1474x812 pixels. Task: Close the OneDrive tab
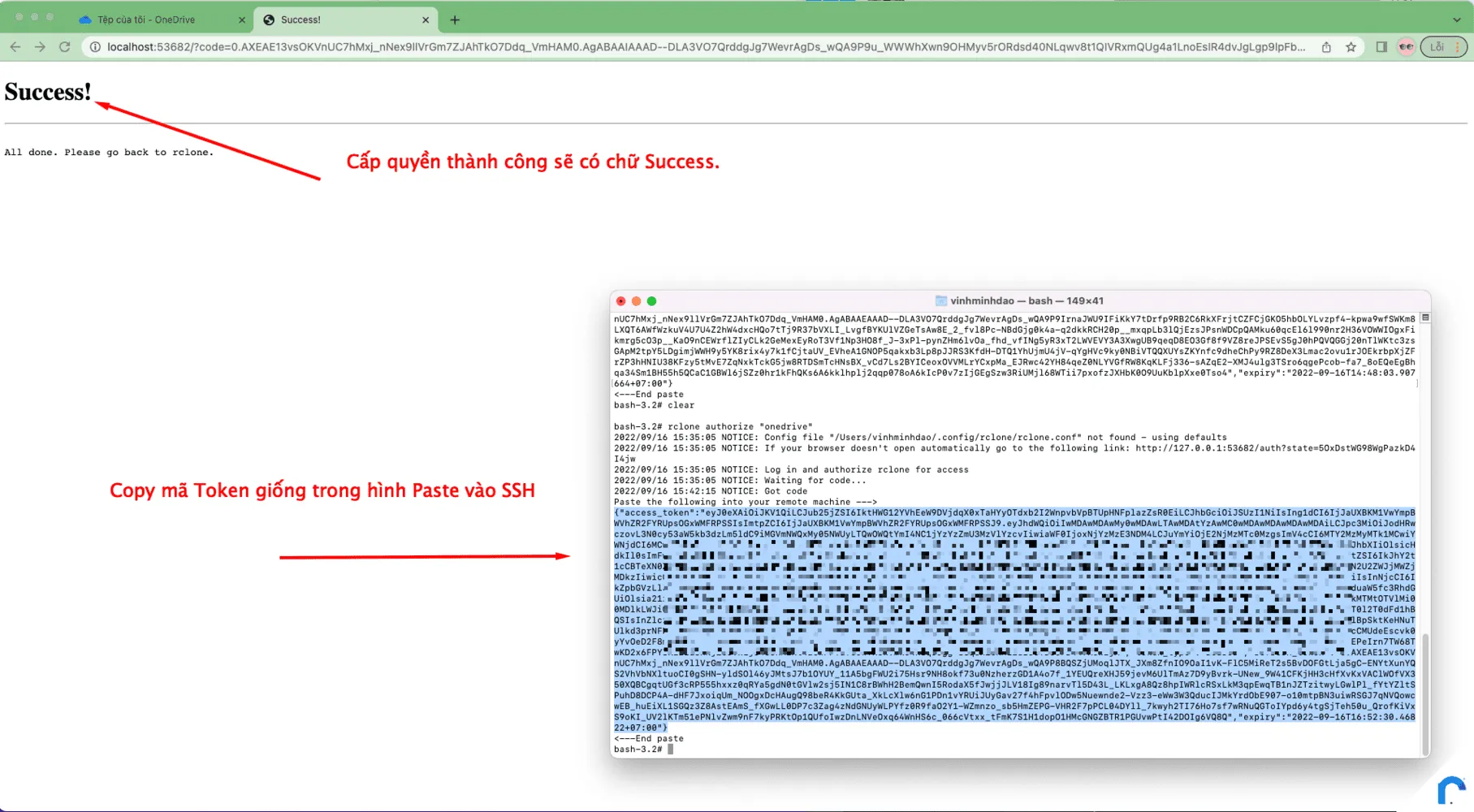click(x=241, y=20)
